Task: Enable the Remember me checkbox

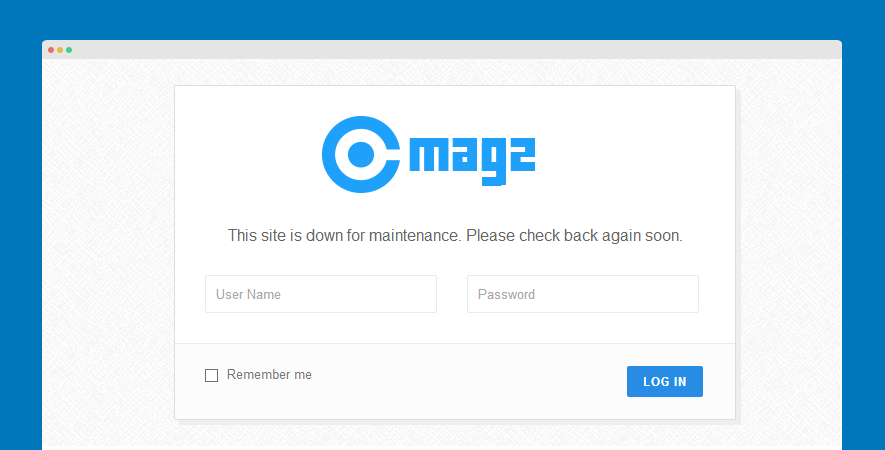Action: (x=211, y=376)
